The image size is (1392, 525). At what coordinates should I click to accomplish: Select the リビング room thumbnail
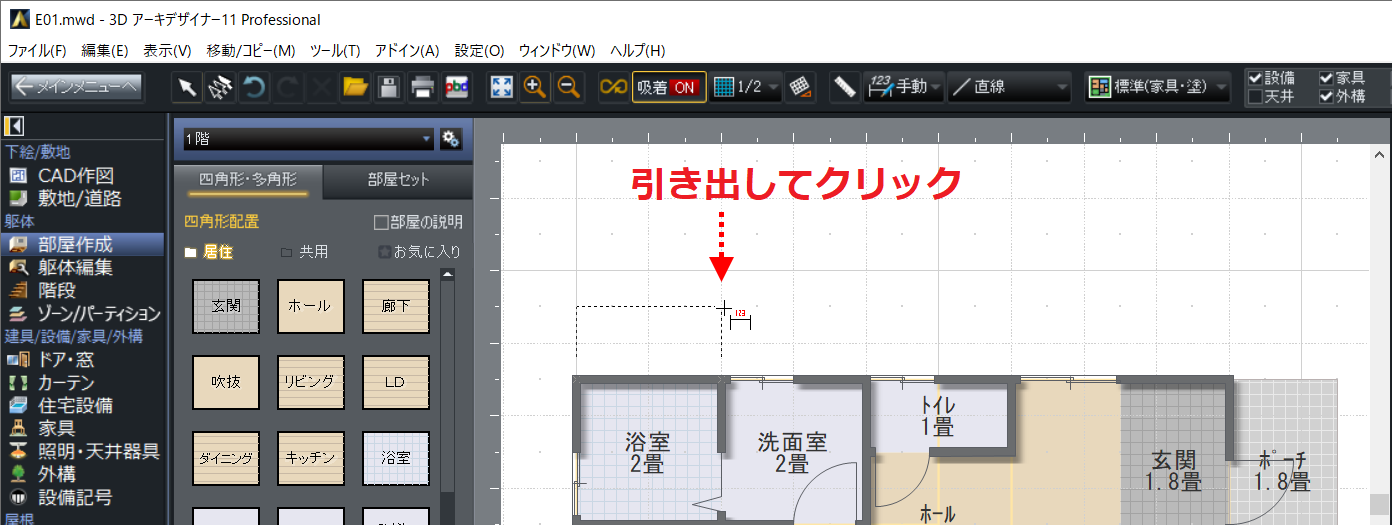click(311, 382)
